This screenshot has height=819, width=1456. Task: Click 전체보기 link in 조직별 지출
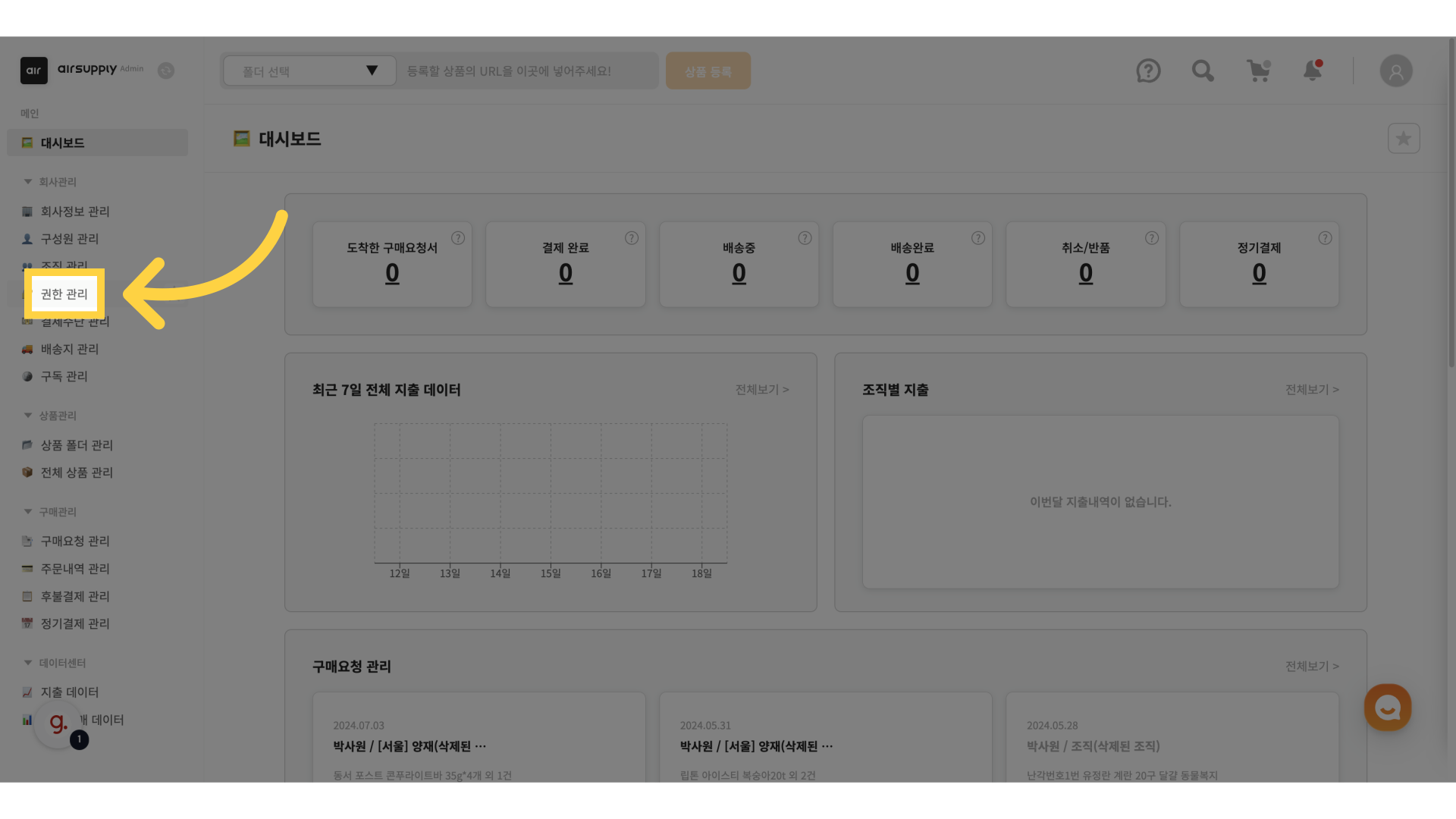point(1311,390)
